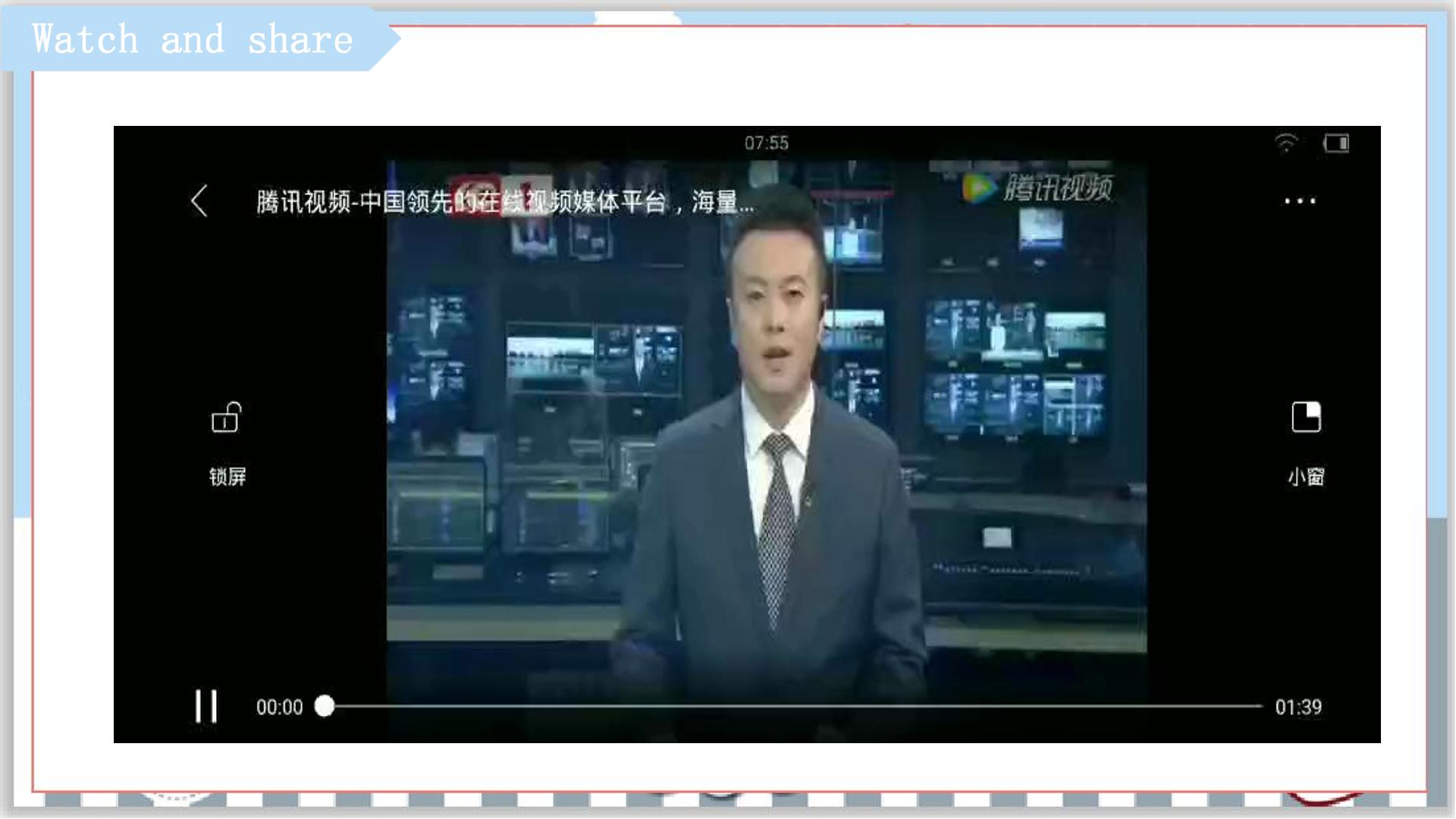Click the Wi-Fi status icon
Screen dimensions: 1456x819
(x=1286, y=143)
